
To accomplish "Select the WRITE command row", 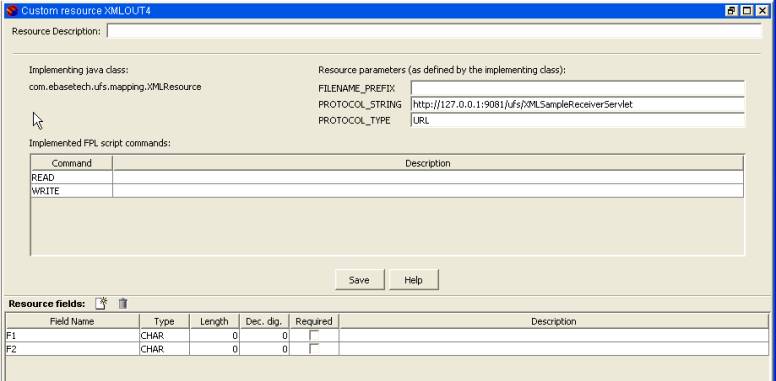I will click(387, 190).
